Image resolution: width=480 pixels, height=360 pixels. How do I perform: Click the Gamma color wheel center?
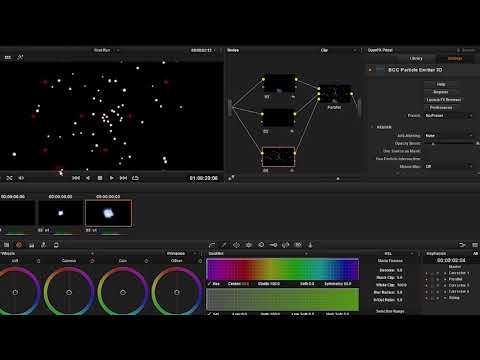click(69, 292)
